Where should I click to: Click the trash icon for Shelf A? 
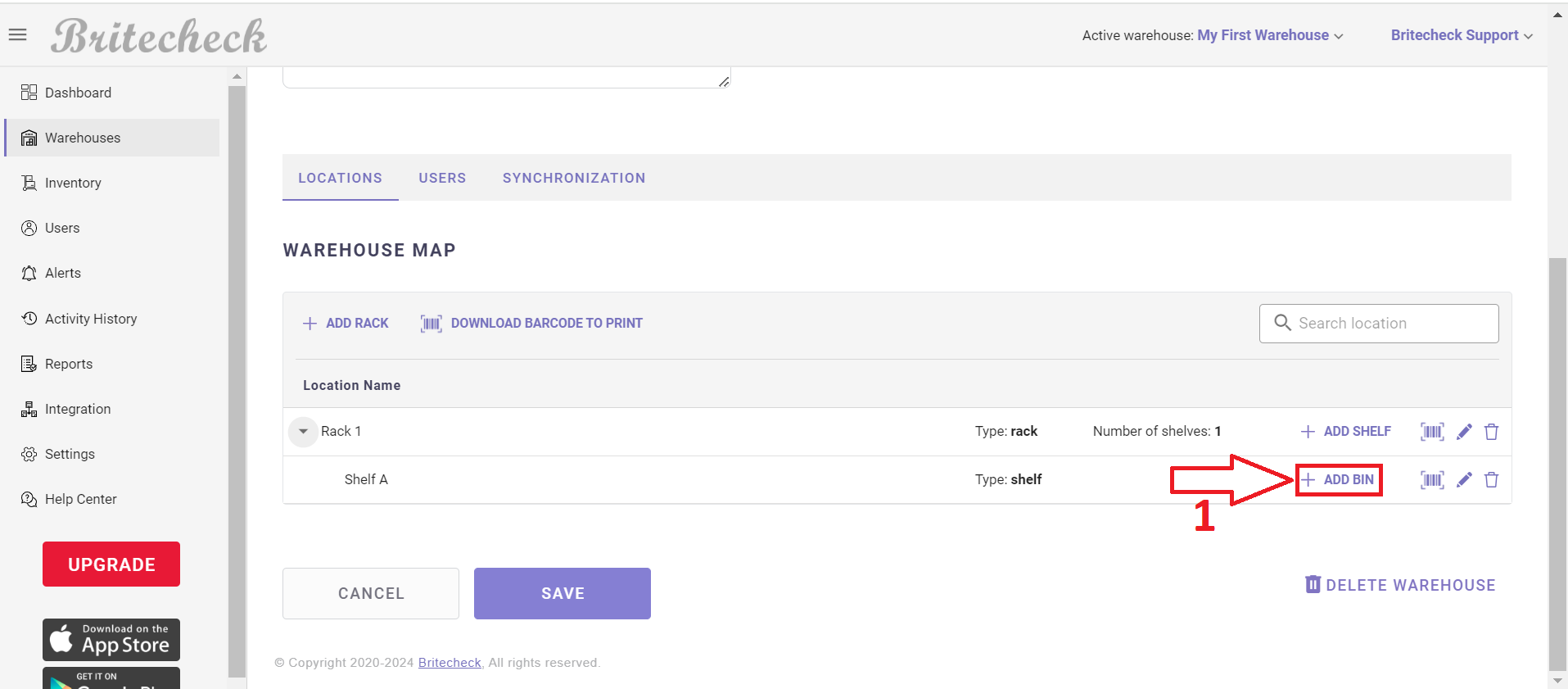coord(1491,480)
